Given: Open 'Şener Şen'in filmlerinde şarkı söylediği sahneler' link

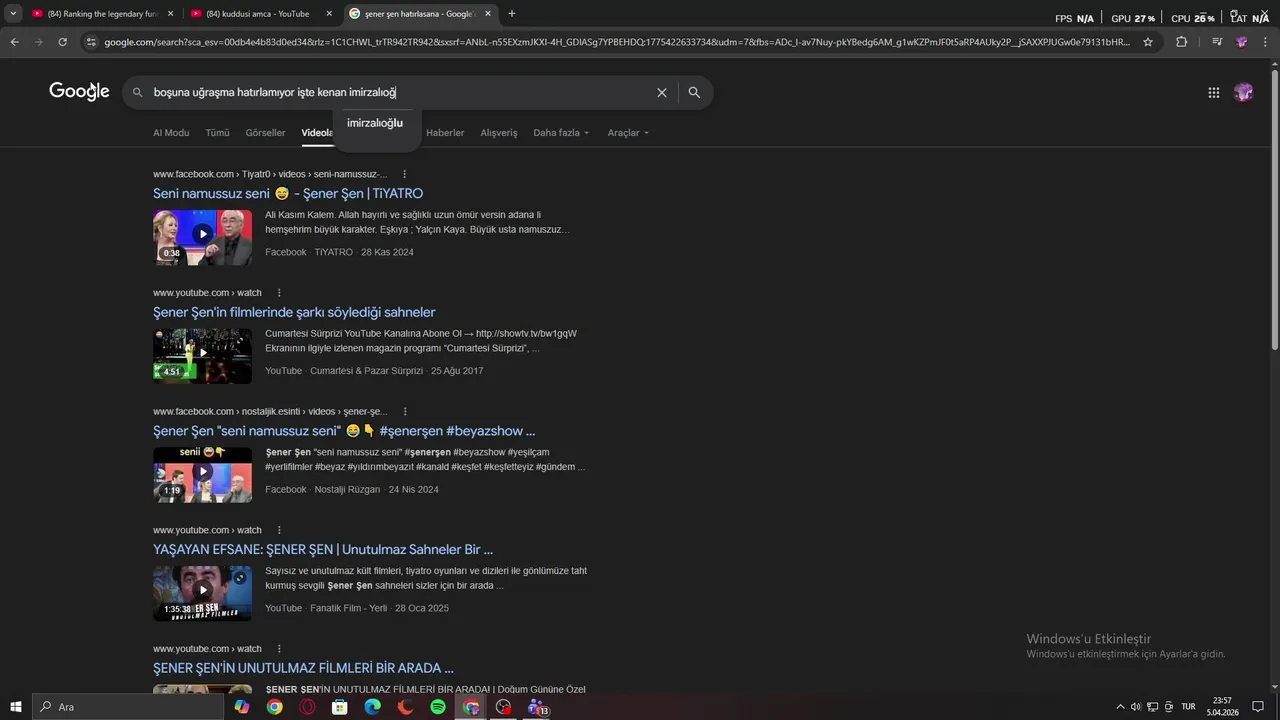Looking at the screenshot, I should 294,312.
